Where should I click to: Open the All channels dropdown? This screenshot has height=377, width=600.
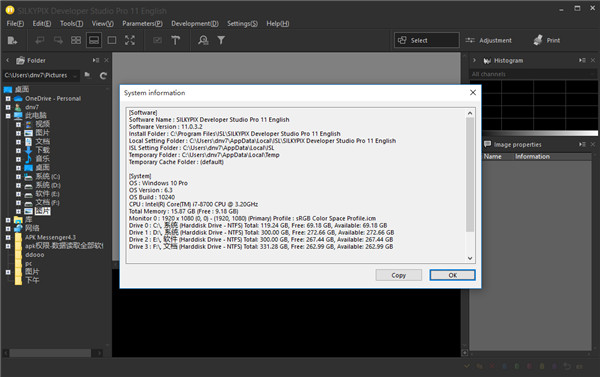click(533, 74)
